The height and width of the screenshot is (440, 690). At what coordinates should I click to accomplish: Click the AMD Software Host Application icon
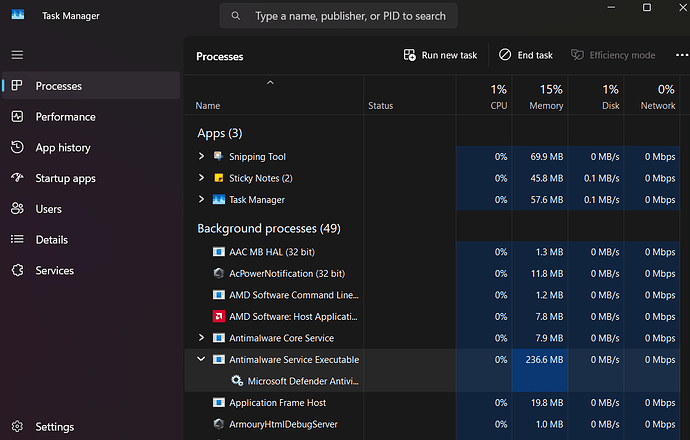click(219, 317)
